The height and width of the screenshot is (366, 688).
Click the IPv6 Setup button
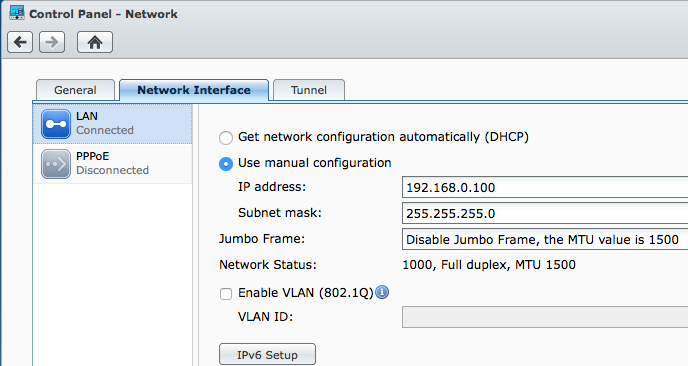pyautogui.click(x=267, y=355)
